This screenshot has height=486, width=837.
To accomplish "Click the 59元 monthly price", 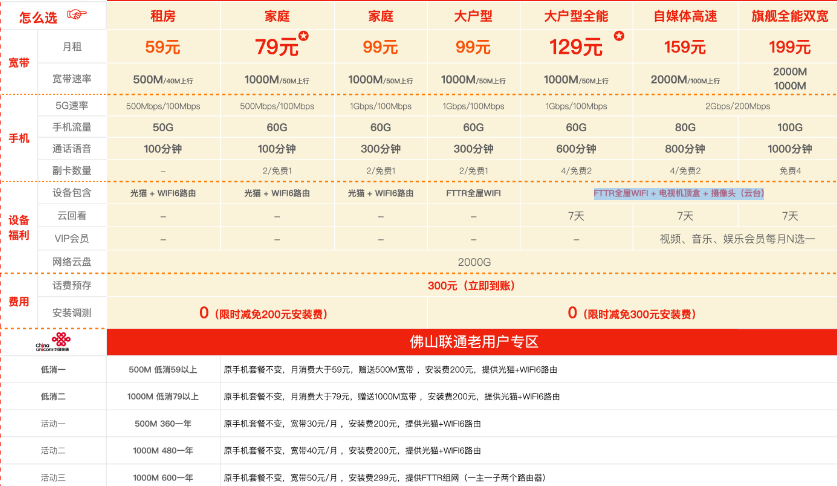I will coord(162,47).
